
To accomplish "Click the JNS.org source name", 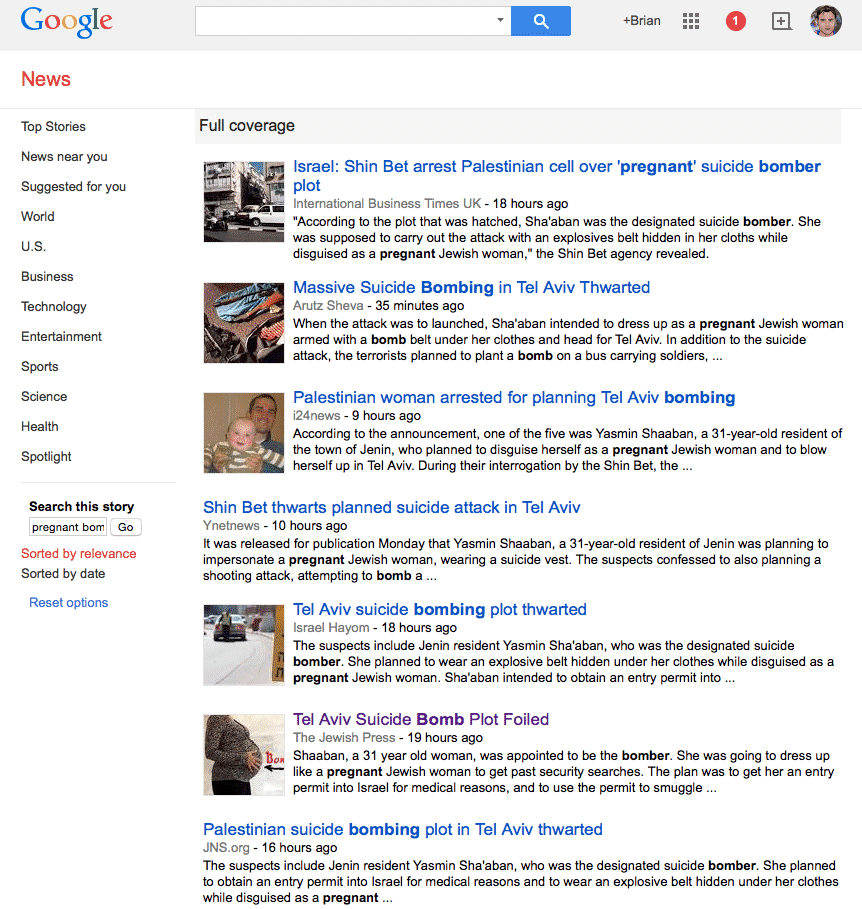I will click(x=226, y=848).
